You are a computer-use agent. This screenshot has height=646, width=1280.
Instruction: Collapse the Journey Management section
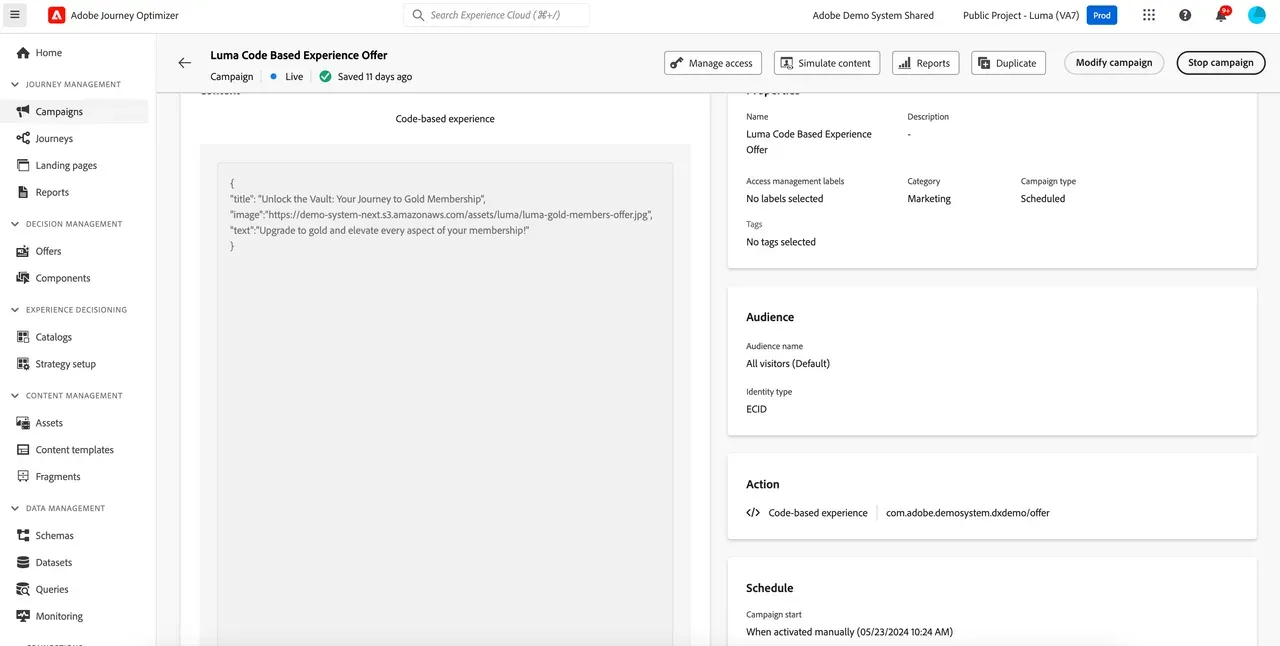click(15, 85)
